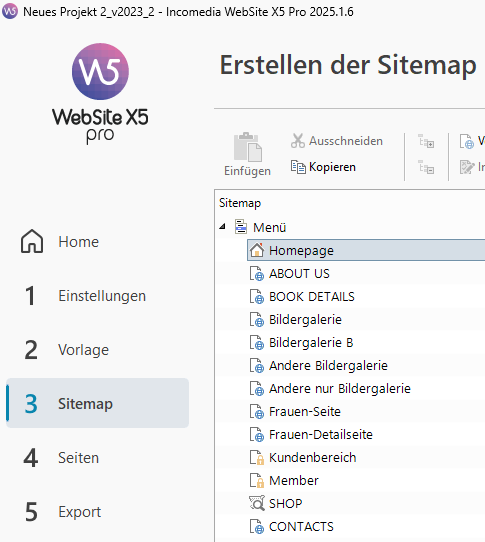
Task: Click the lower level-collapse toolbar icon
Action: click(426, 167)
